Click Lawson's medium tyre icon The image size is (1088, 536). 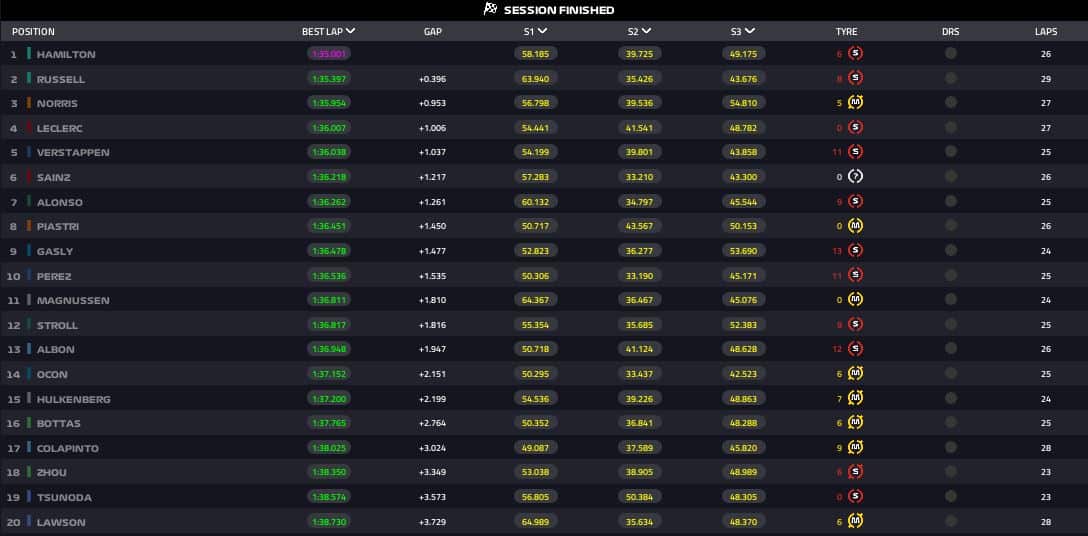856,521
